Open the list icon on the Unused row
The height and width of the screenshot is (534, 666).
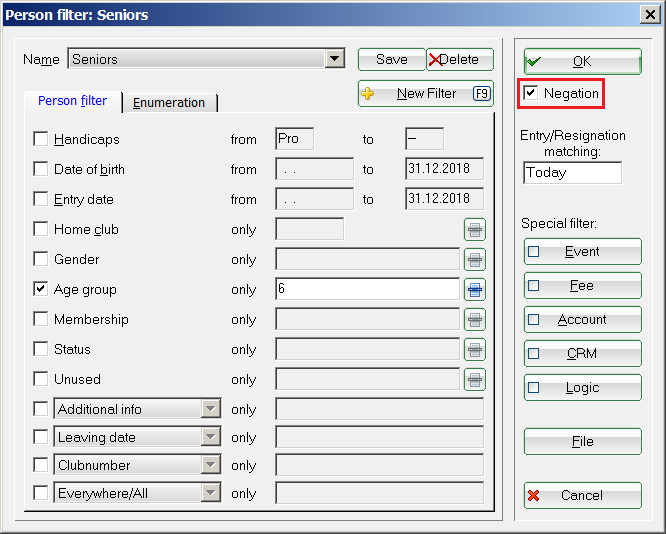point(474,380)
